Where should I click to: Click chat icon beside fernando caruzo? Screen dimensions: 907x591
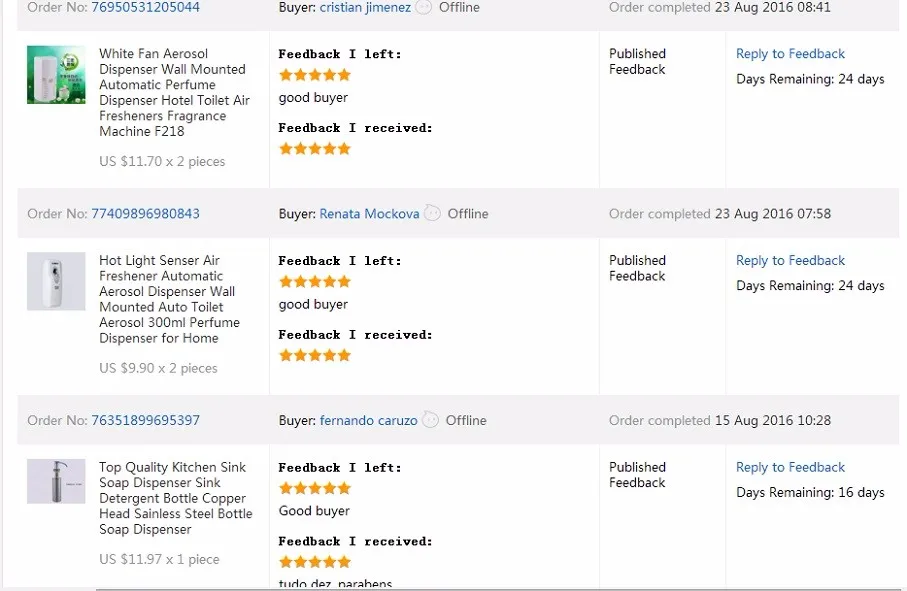(x=430, y=420)
